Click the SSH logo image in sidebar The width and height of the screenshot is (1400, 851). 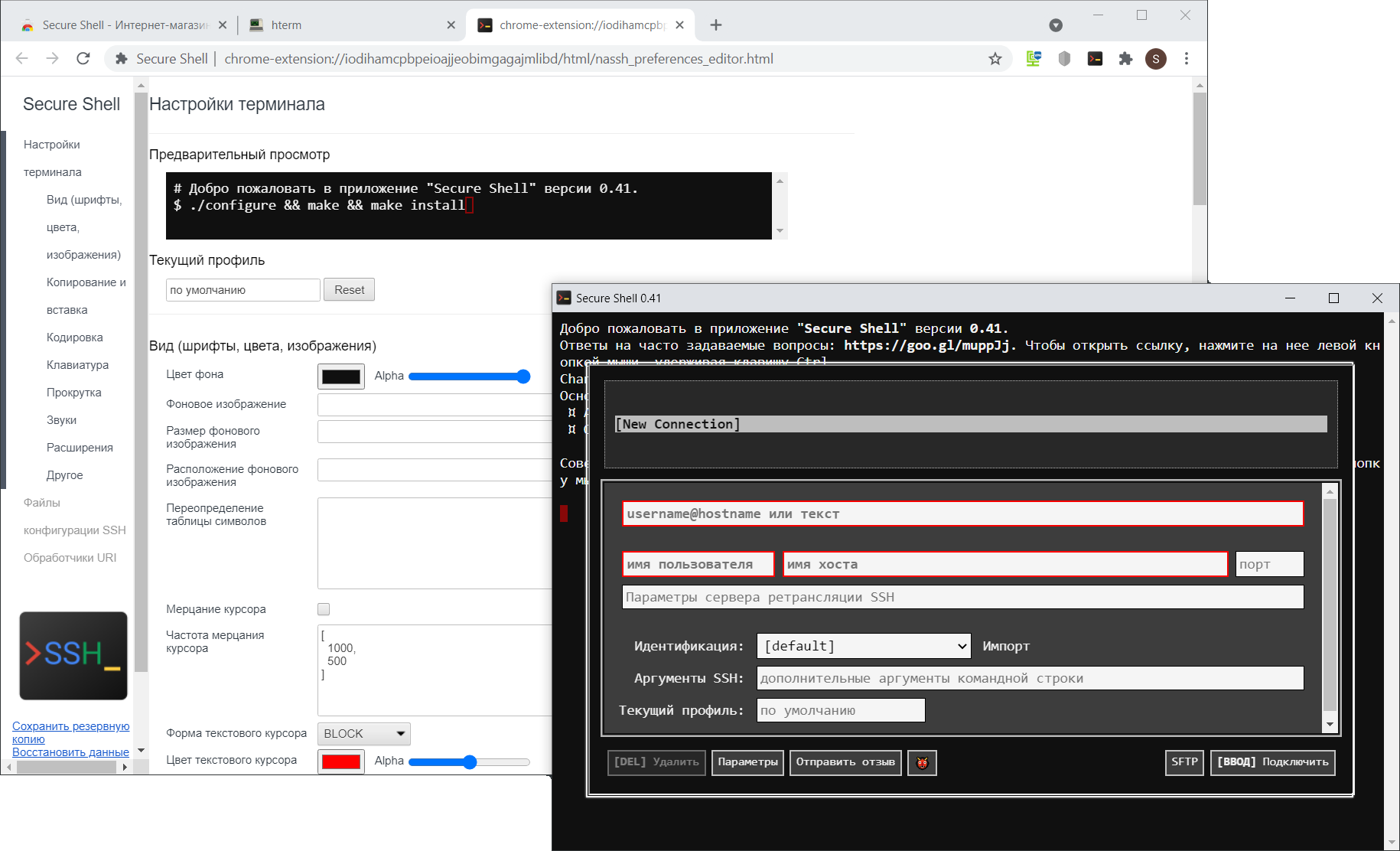pos(73,655)
